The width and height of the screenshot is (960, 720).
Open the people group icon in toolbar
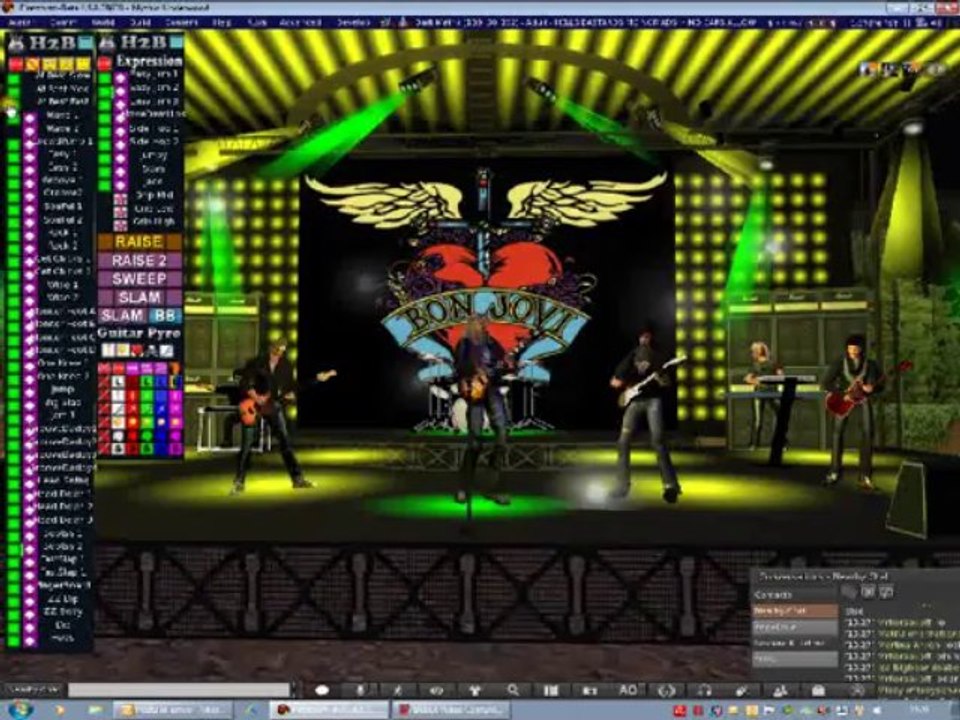click(780, 690)
